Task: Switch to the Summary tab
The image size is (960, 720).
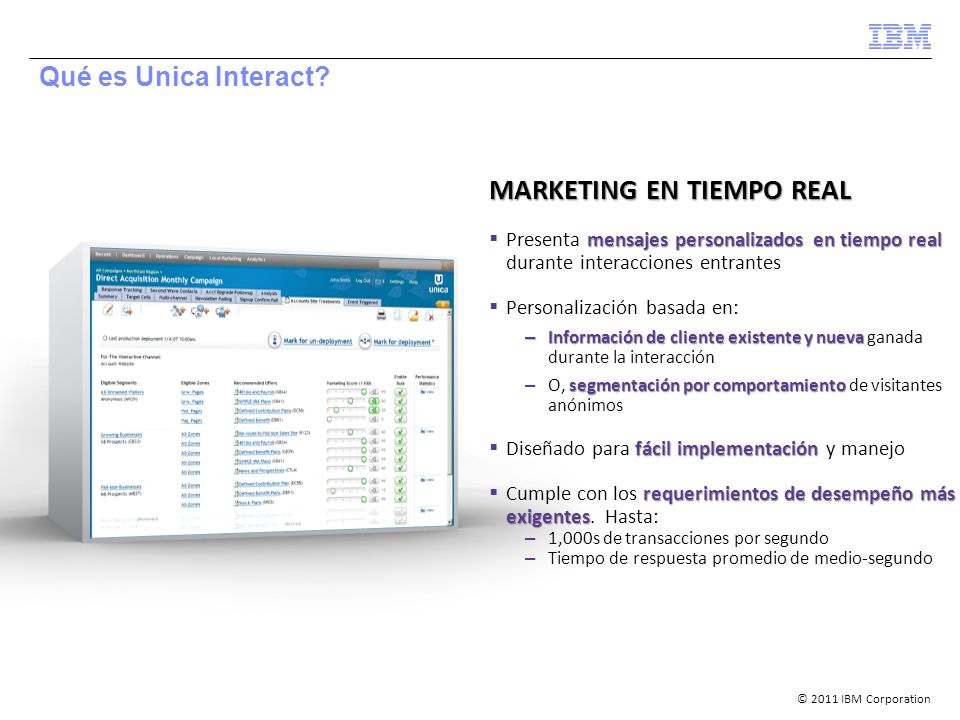Action: 108,296
